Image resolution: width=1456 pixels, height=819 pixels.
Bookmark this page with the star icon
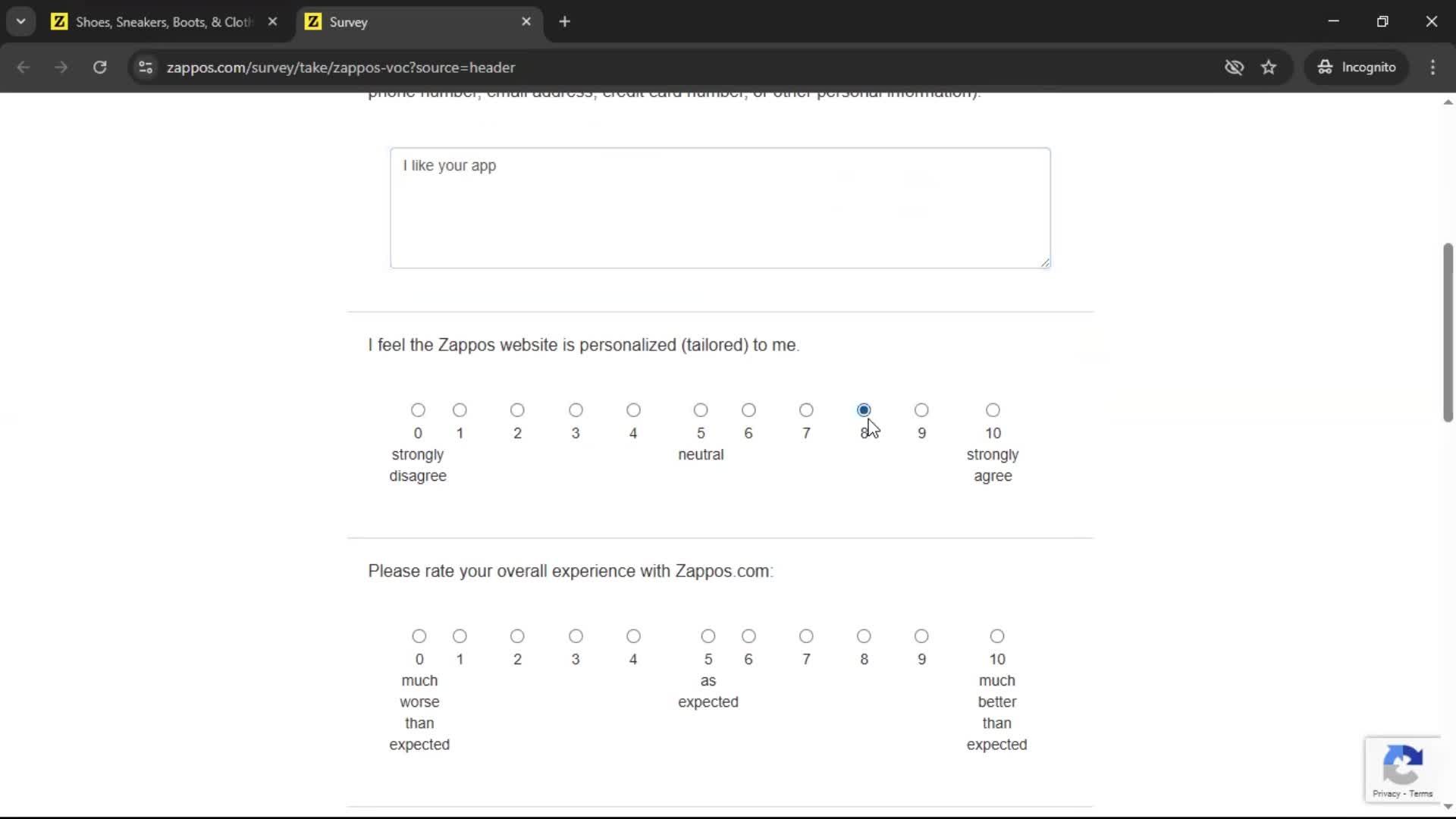click(1269, 67)
